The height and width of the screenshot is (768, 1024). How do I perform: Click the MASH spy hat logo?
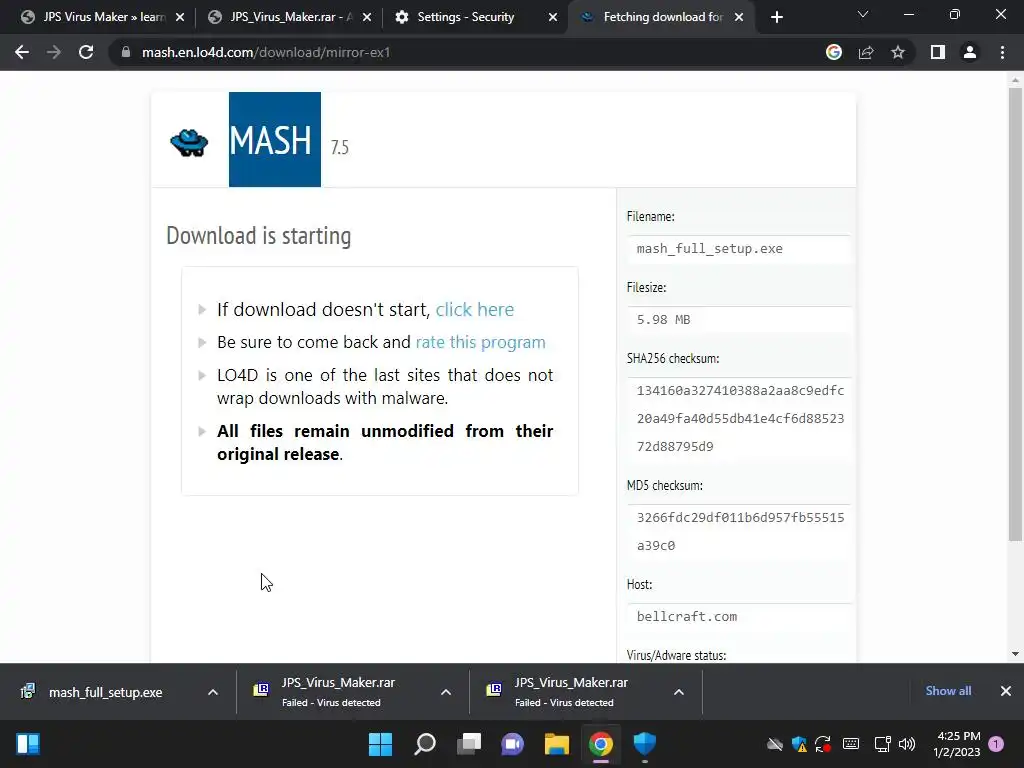pyautogui.click(x=189, y=142)
